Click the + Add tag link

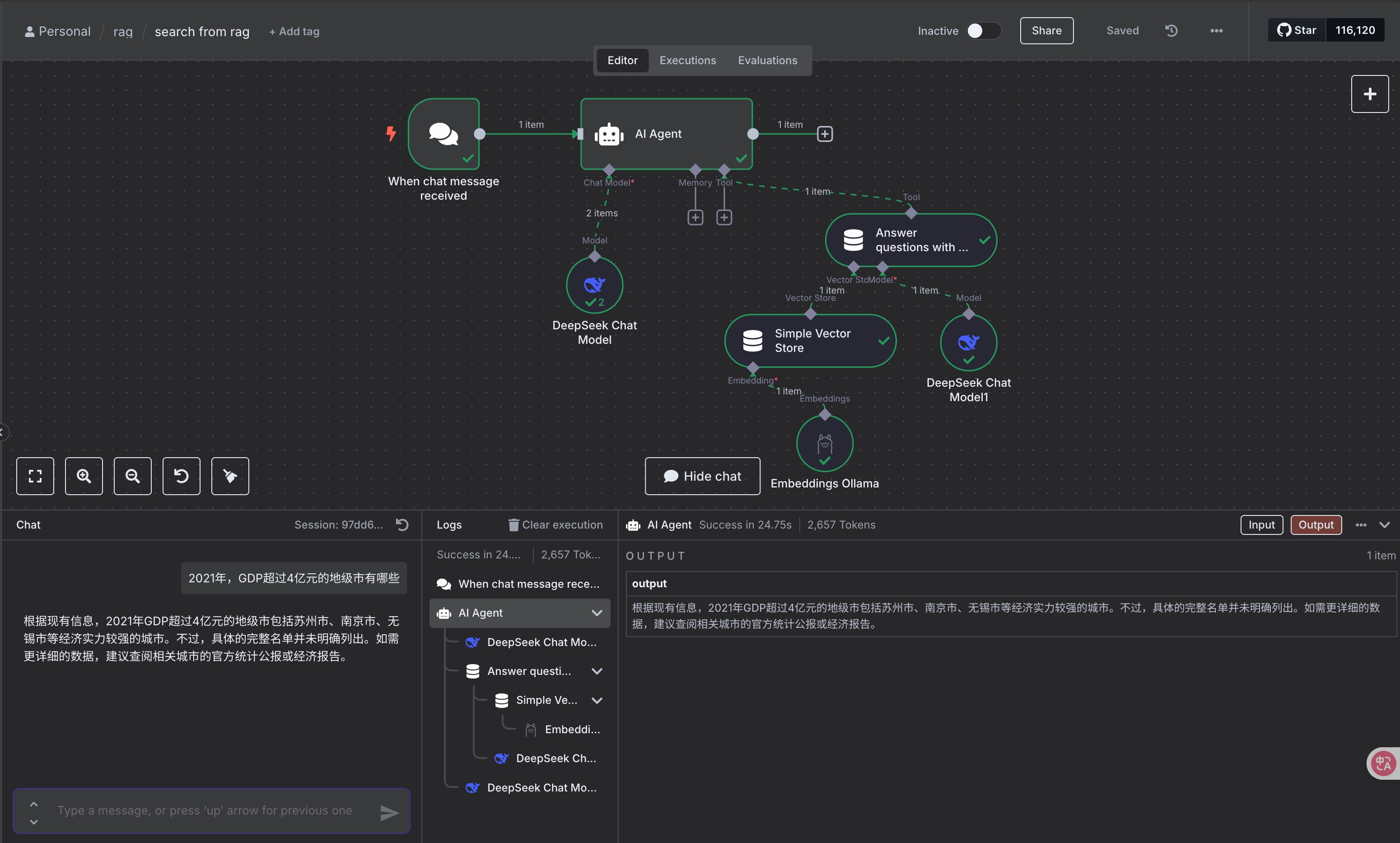coord(294,31)
